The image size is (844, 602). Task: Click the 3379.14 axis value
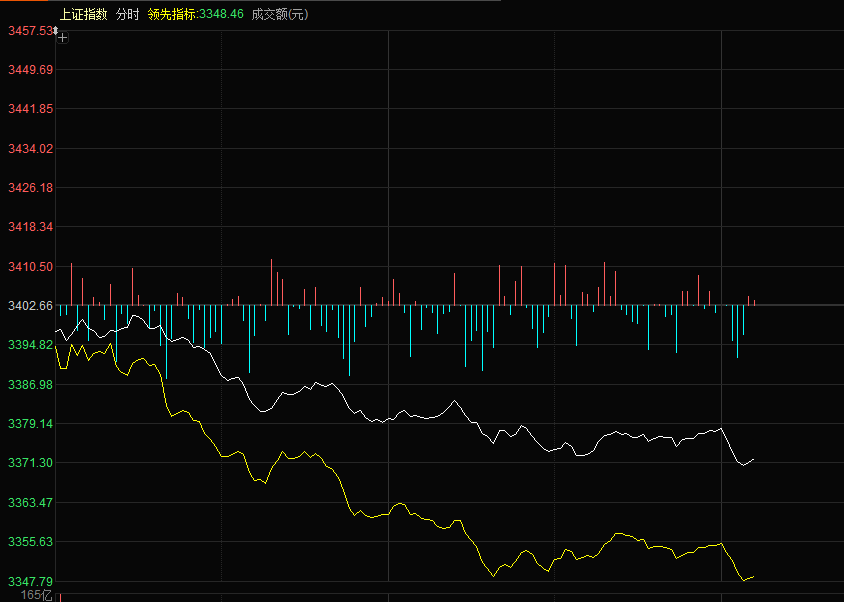pos(31,424)
